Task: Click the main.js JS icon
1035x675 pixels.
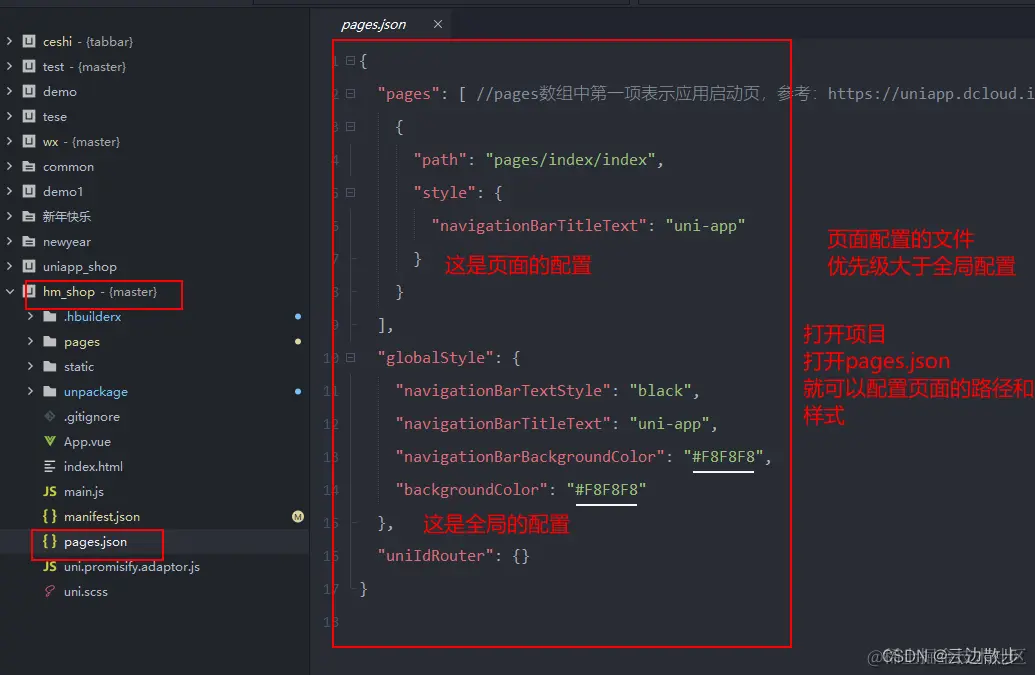Action: click(50, 492)
